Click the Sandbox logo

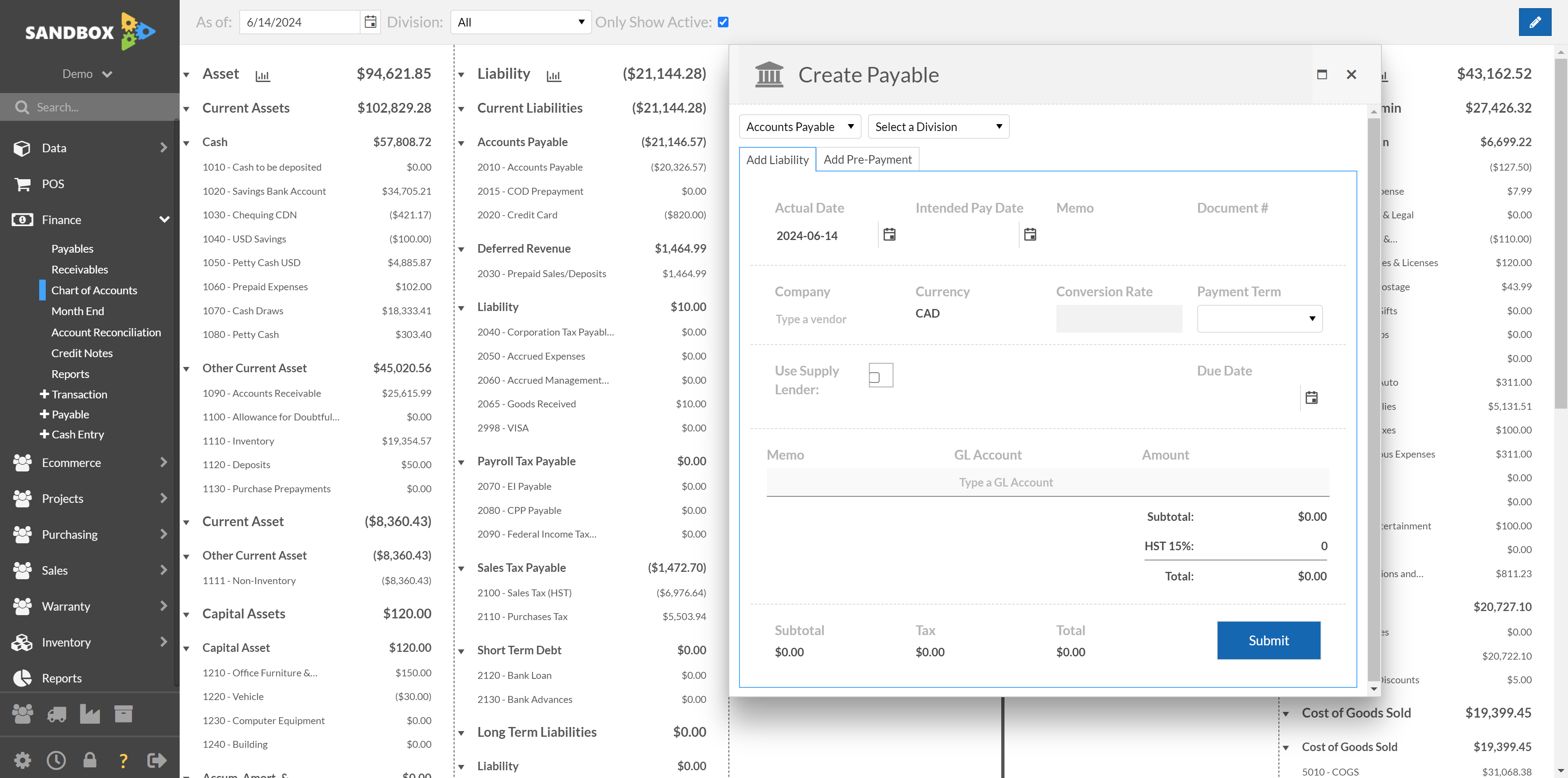89,31
